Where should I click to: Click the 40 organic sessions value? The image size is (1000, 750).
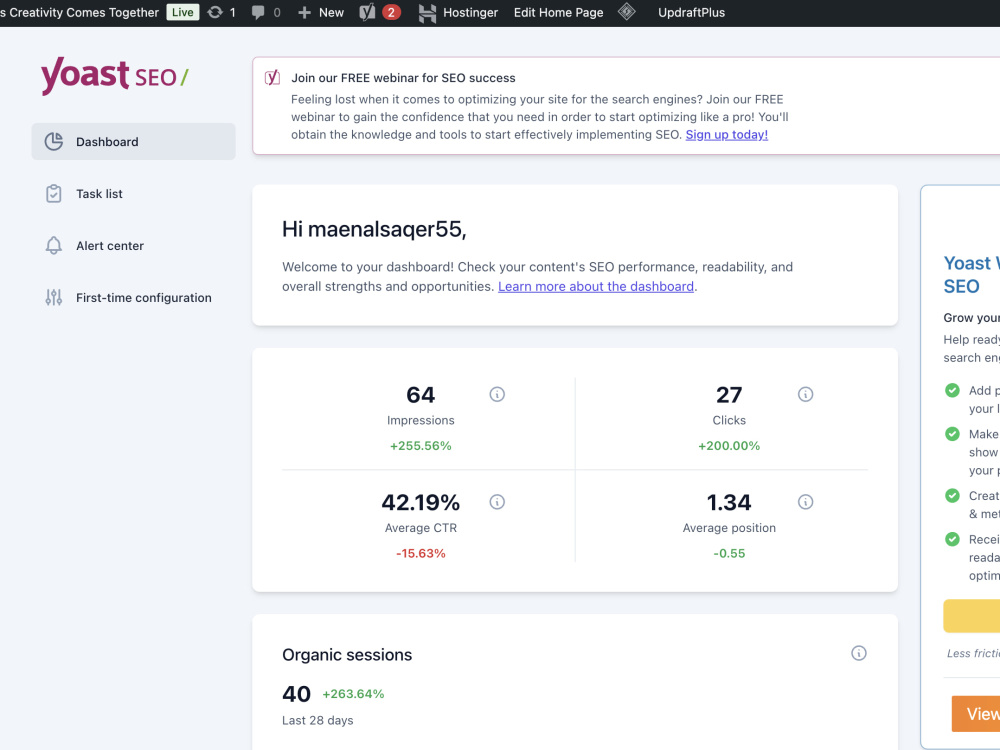coord(297,694)
